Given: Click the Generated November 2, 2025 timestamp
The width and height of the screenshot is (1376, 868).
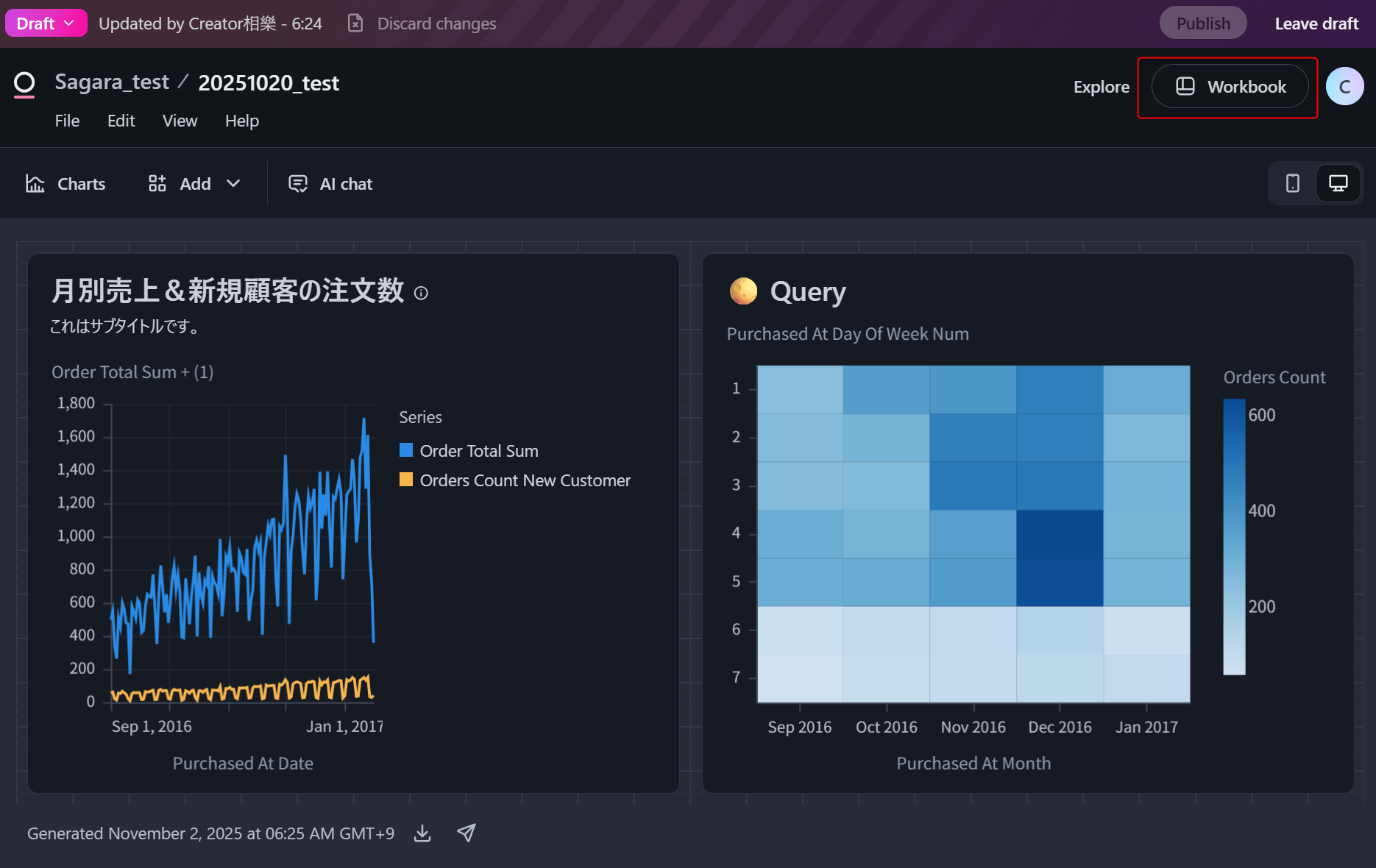Looking at the screenshot, I should pos(210,833).
